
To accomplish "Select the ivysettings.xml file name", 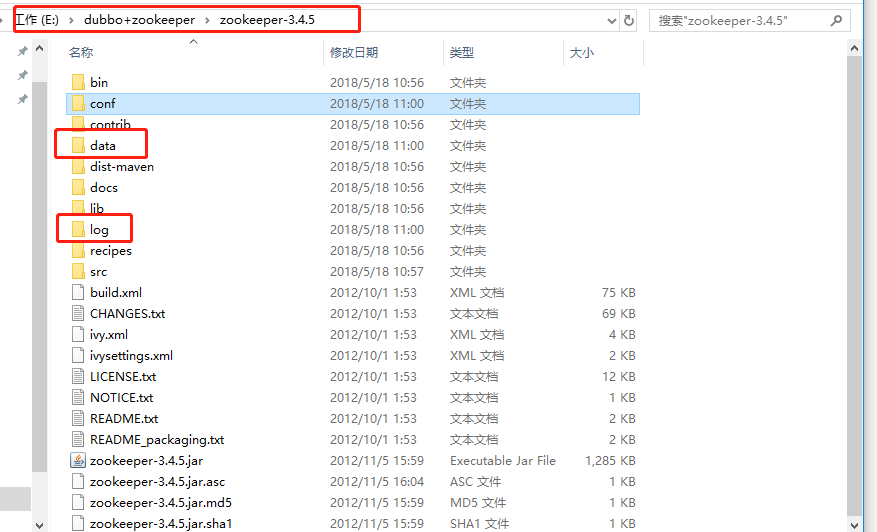I will click(131, 355).
